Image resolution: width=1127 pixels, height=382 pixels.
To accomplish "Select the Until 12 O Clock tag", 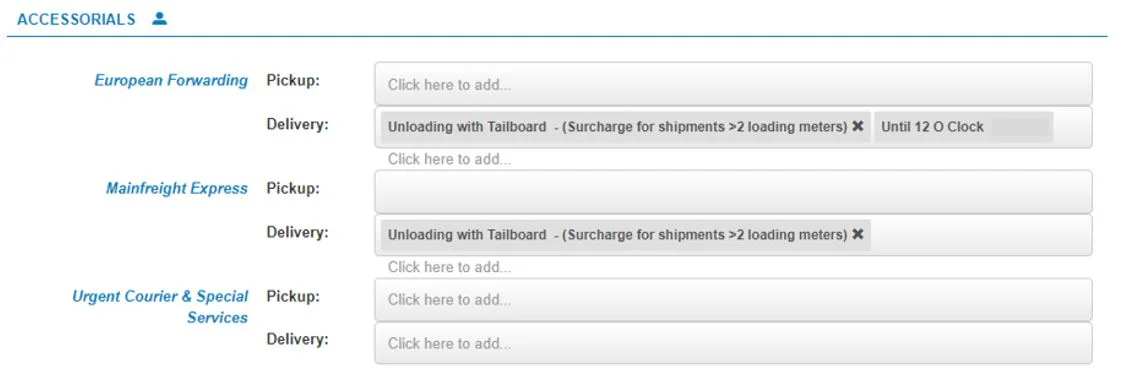I will (932, 127).
